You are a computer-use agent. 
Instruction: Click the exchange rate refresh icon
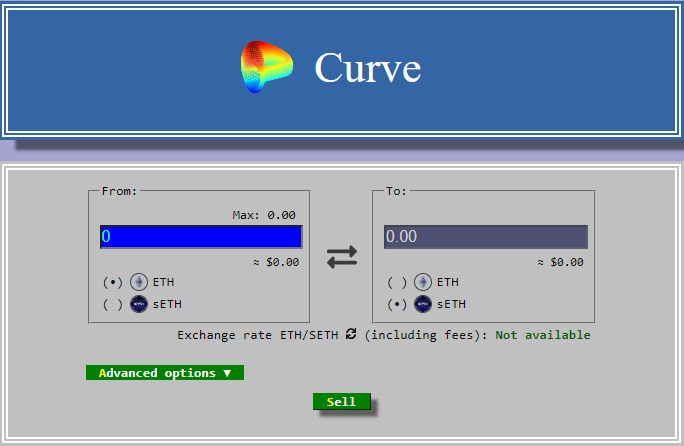click(x=351, y=334)
